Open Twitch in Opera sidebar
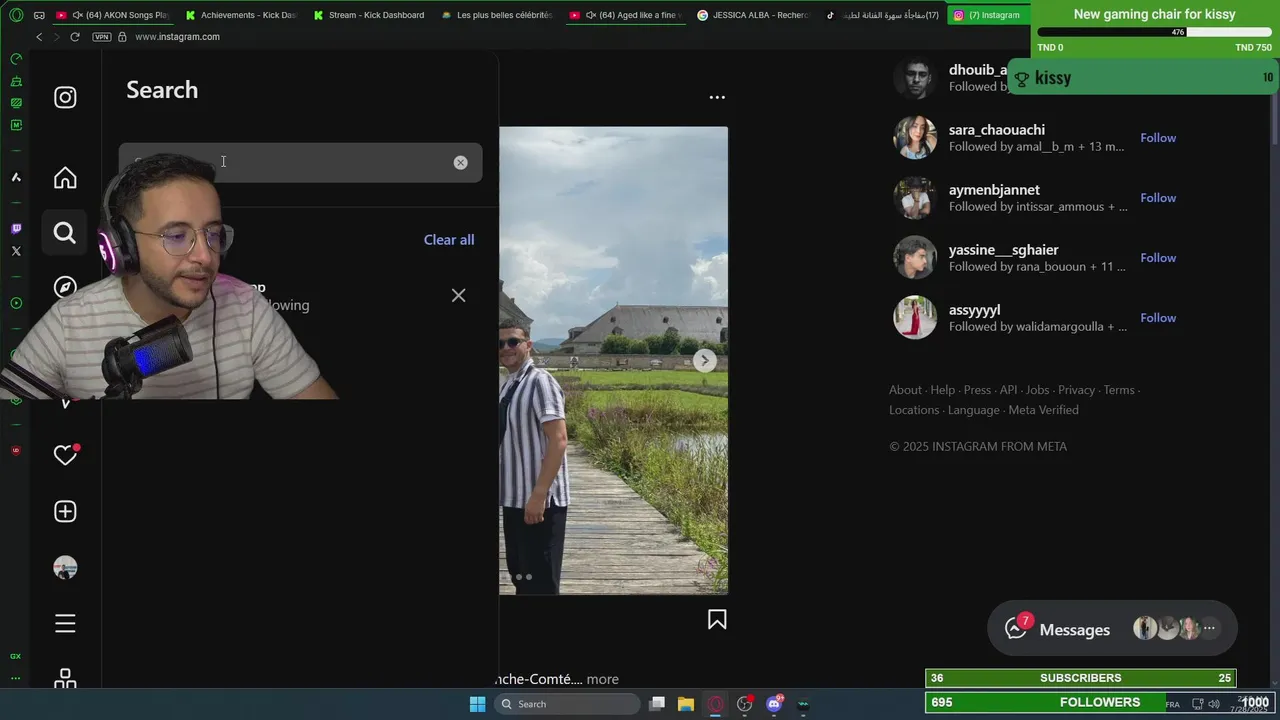Image resolution: width=1280 pixels, height=720 pixels. click(x=16, y=229)
